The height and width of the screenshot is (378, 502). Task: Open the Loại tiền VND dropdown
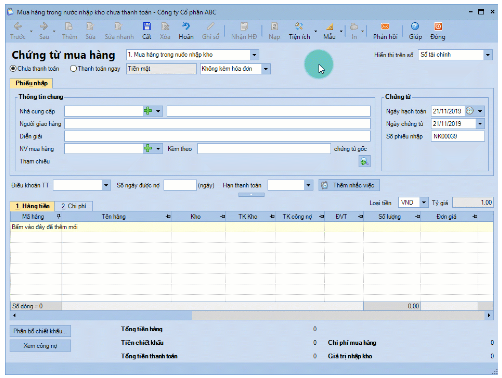[423, 202]
